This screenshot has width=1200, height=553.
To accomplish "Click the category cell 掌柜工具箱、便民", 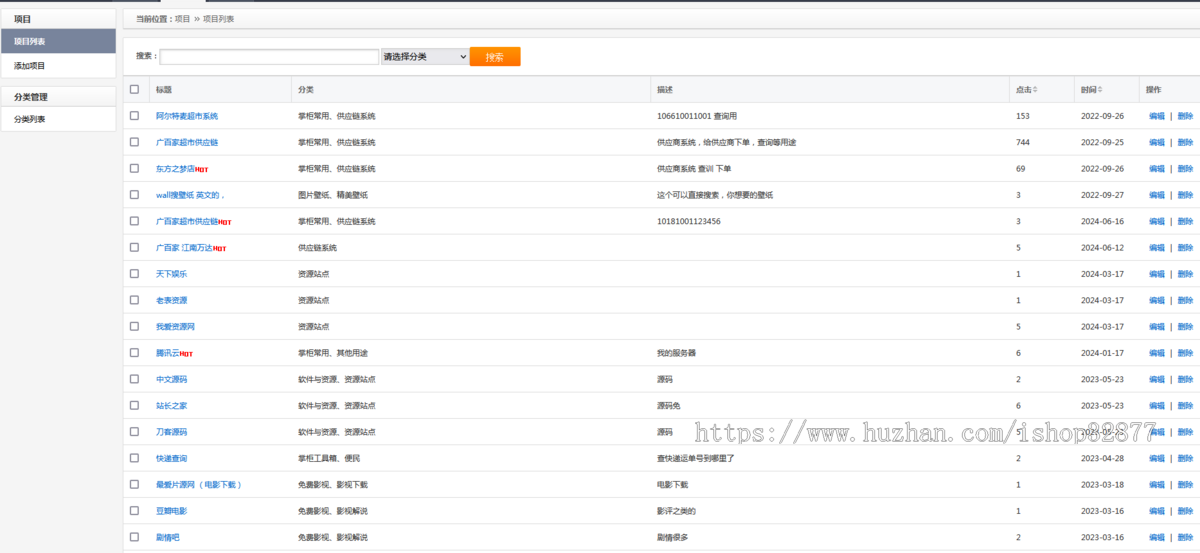I will tap(329, 458).
